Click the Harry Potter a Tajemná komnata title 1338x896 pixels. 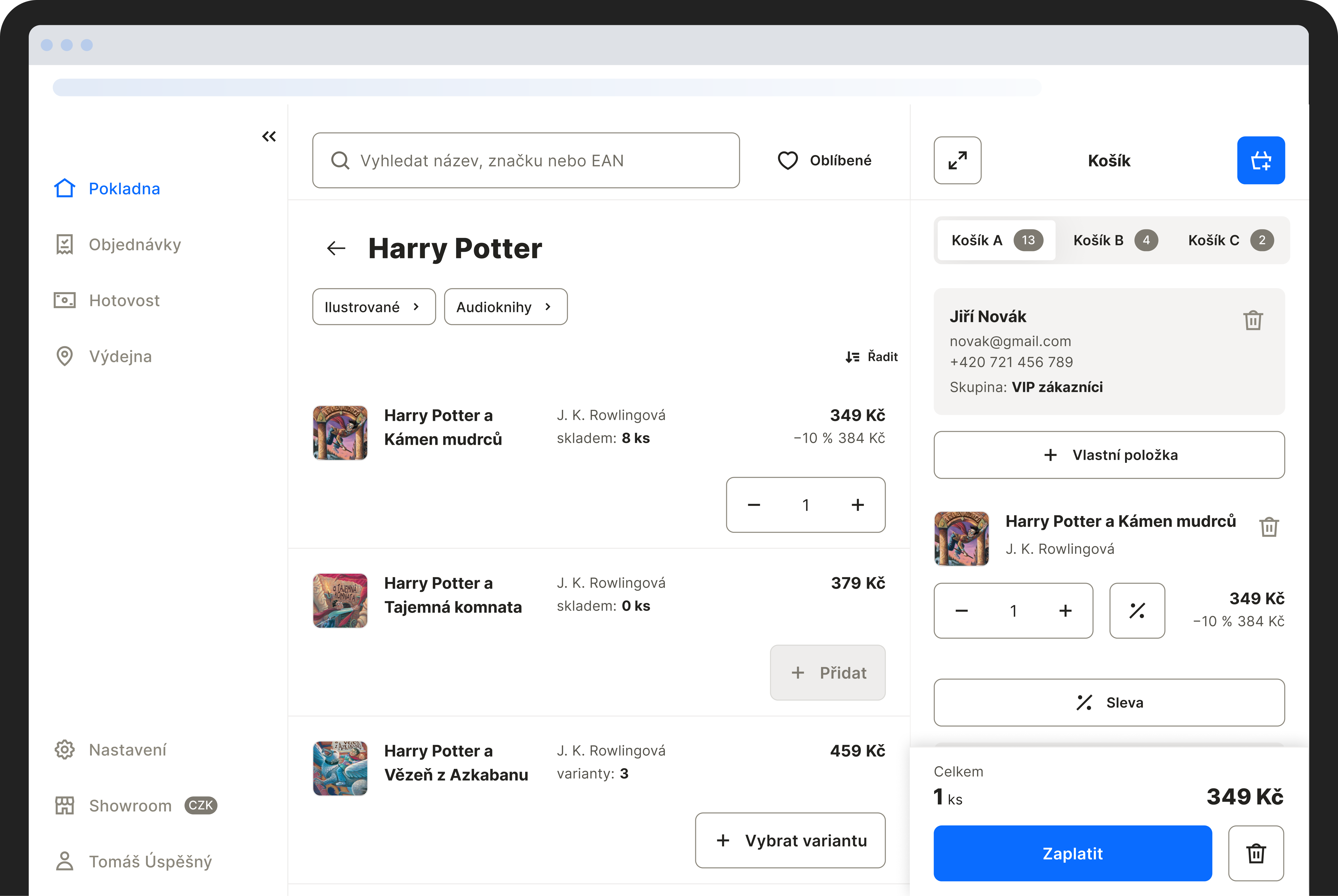[x=453, y=595]
